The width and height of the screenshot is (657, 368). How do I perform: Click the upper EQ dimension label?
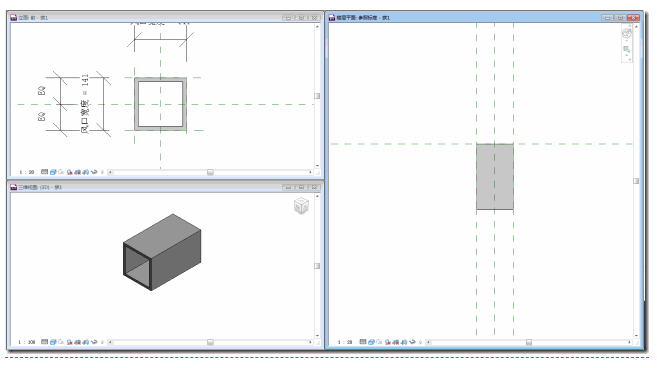click(41, 91)
